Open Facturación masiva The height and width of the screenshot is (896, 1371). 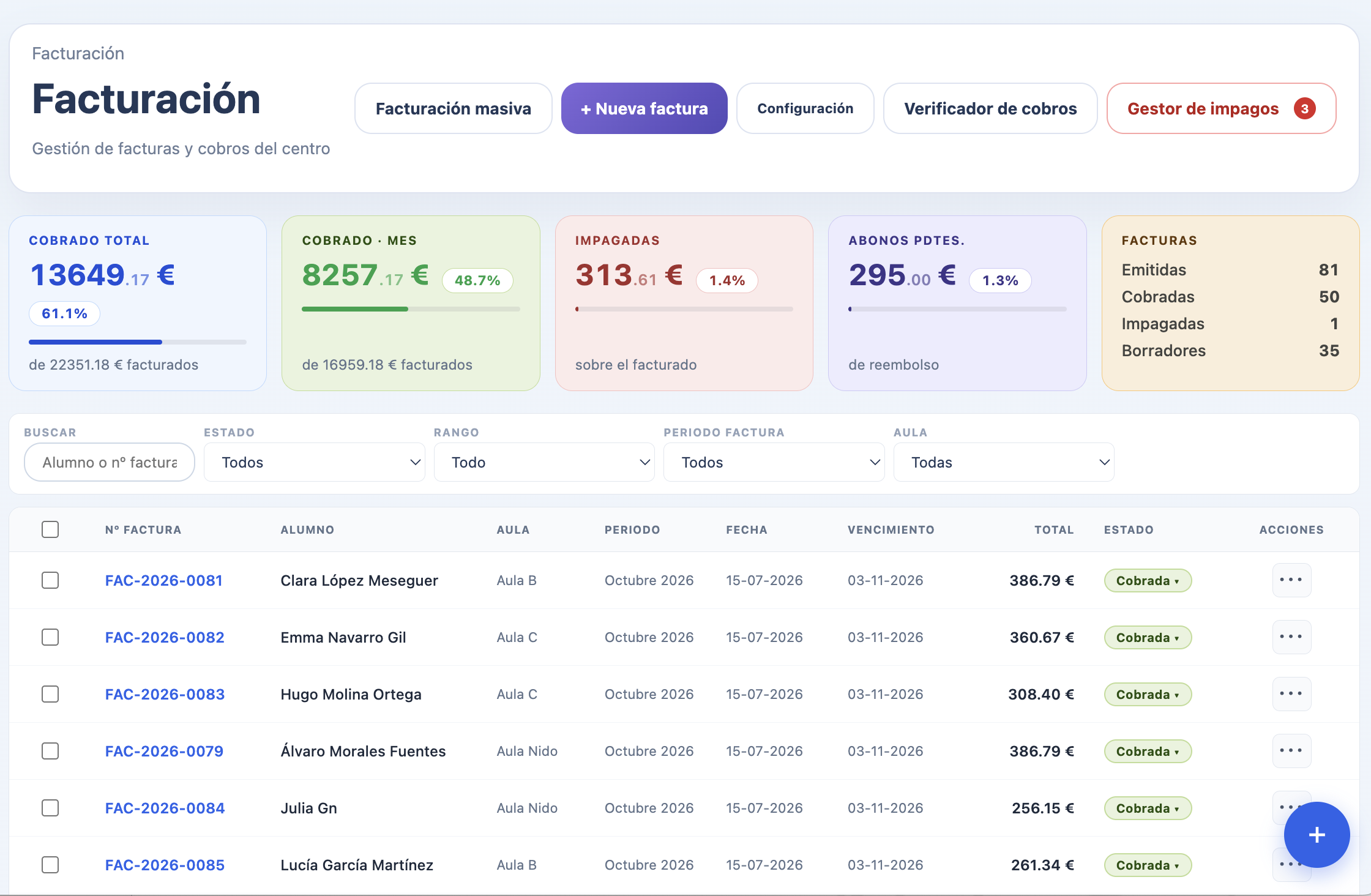454,108
